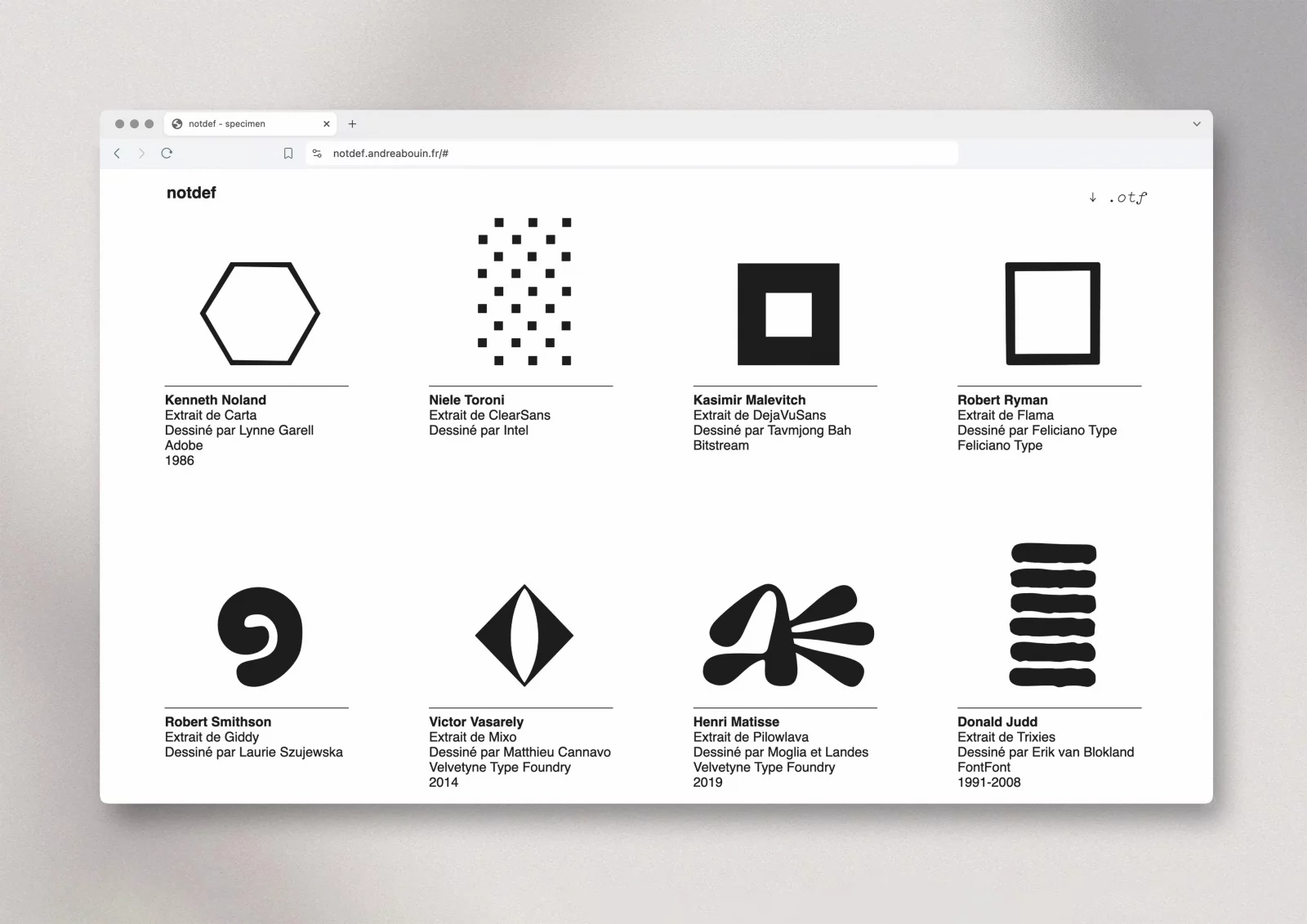The height and width of the screenshot is (924, 1307).
Task: Download the .otf font file
Action: pos(1118,198)
